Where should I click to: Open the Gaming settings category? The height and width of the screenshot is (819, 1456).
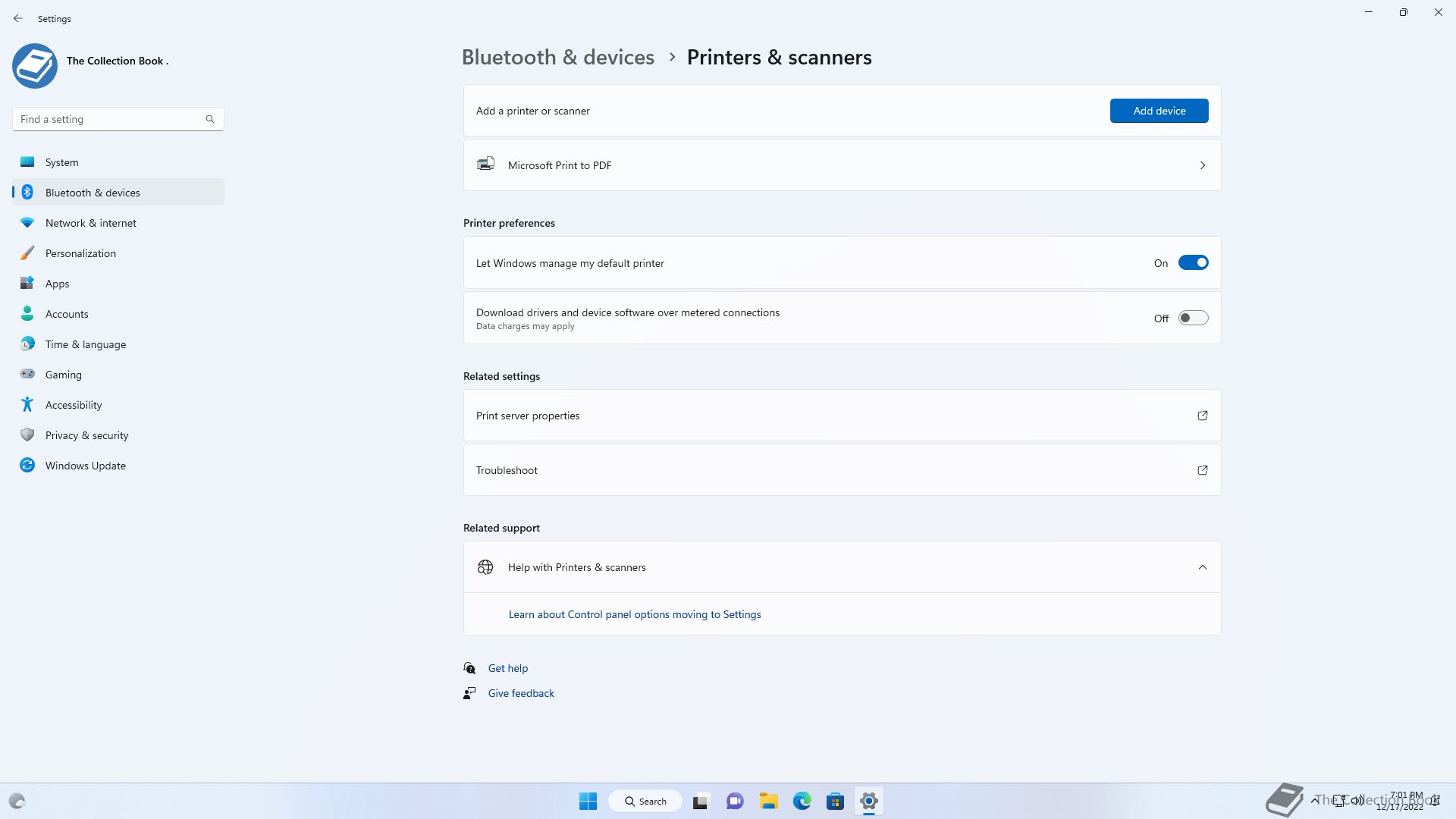118,375
